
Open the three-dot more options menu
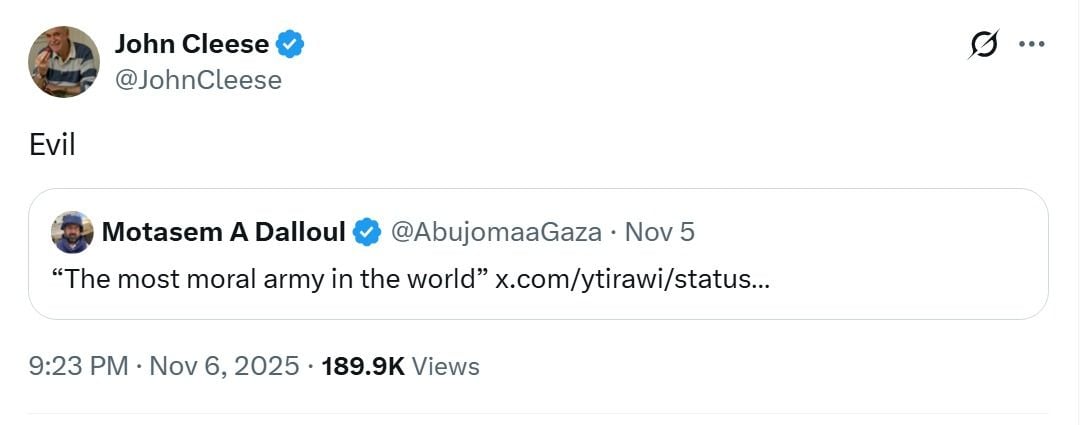click(x=1031, y=44)
